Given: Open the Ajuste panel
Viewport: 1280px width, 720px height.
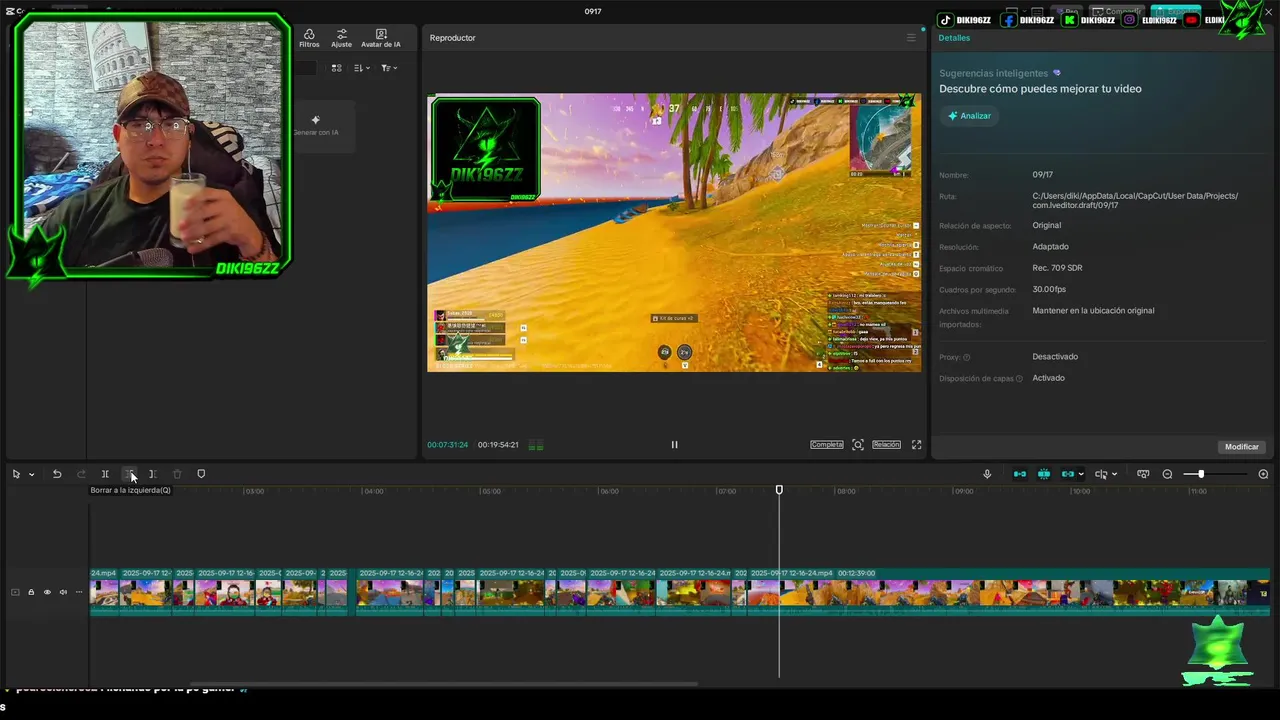Looking at the screenshot, I should [341, 38].
